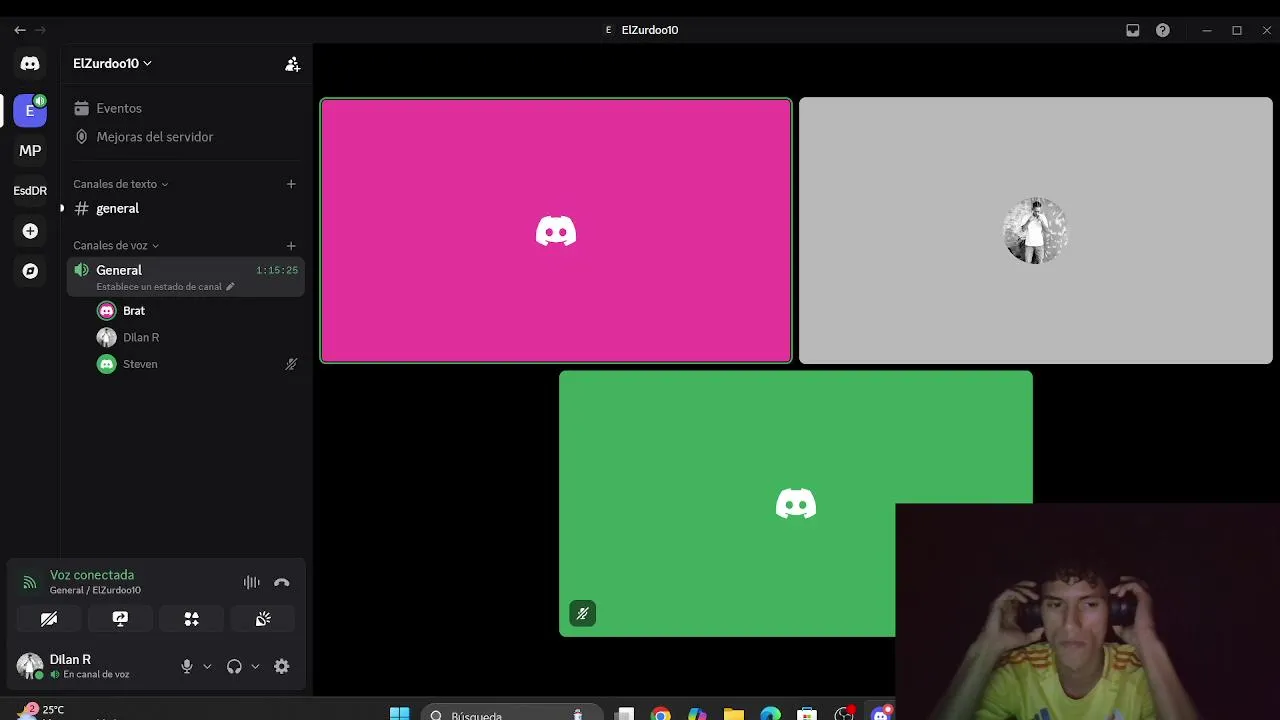
Task: Toggle microphone mute in user panel
Action: pyautogui.click(x=187, y=666)
